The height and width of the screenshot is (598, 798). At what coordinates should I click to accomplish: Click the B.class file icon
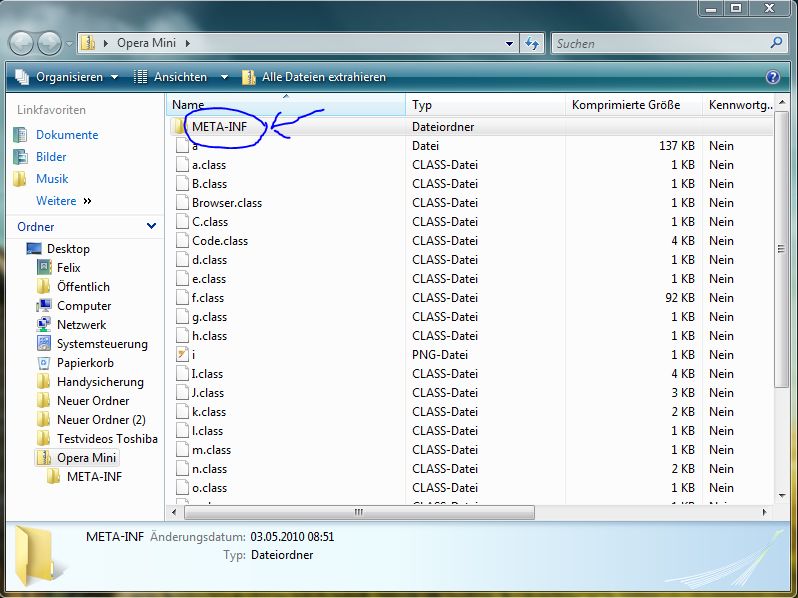(182, 183)
